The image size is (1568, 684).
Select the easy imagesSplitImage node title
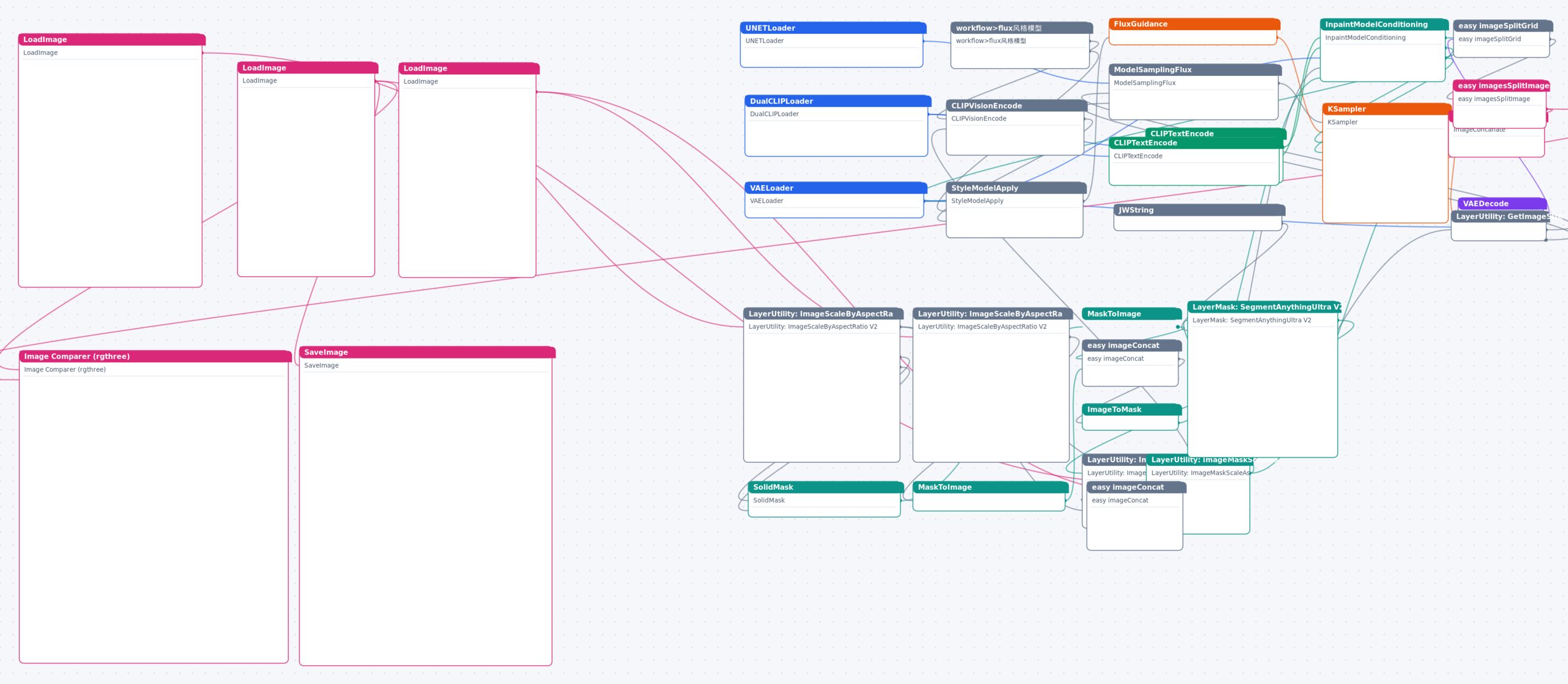[1501, 86]
